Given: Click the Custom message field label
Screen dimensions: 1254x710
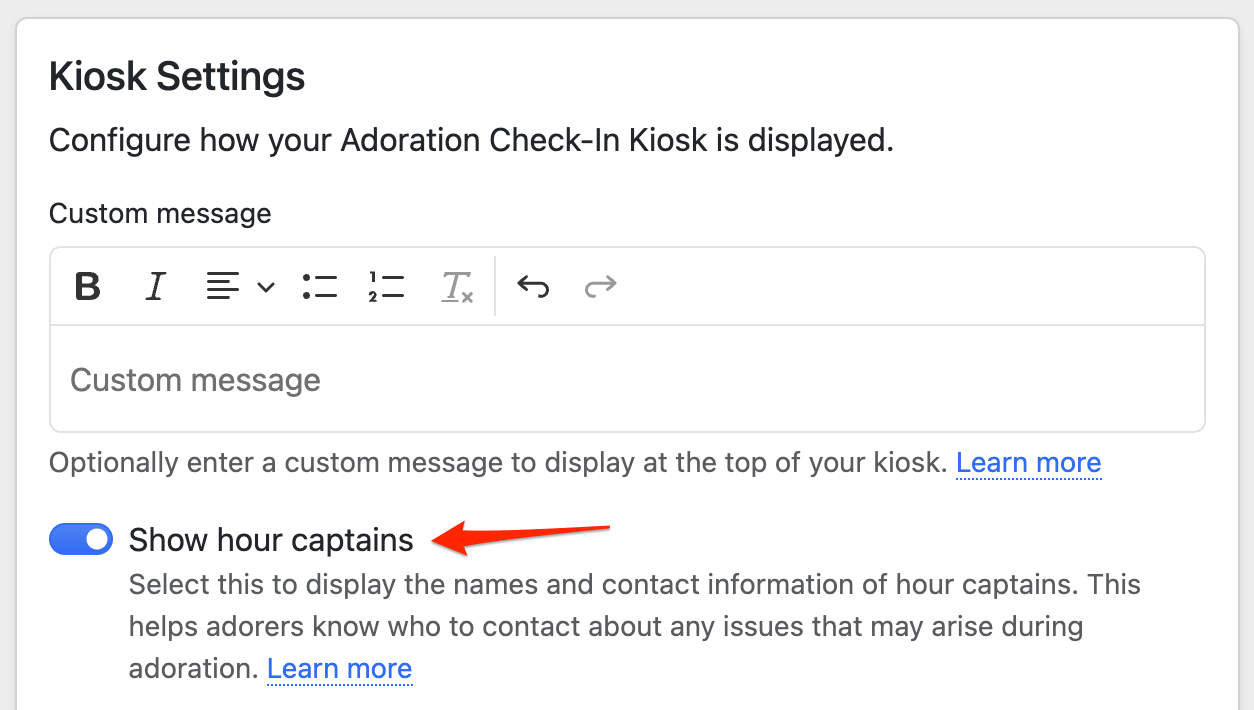Looking at the screenshot, I should pos(160,214).
